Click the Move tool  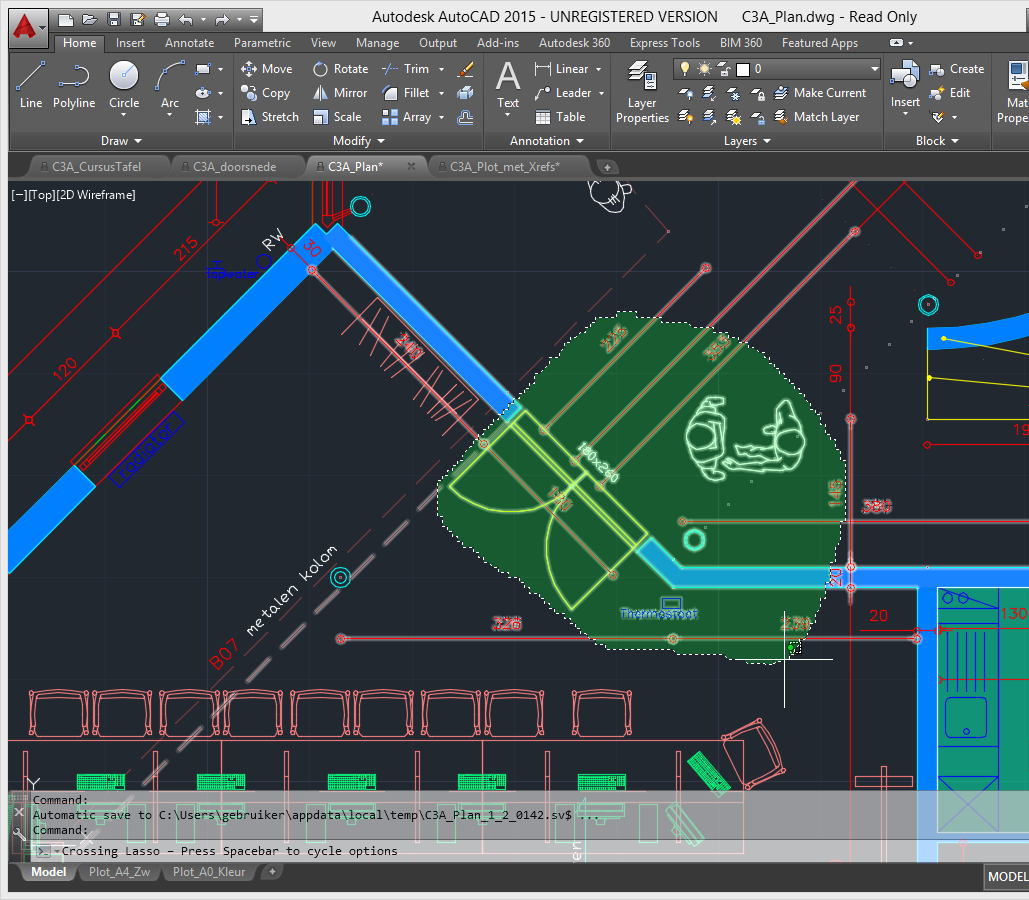click(266, 69)
